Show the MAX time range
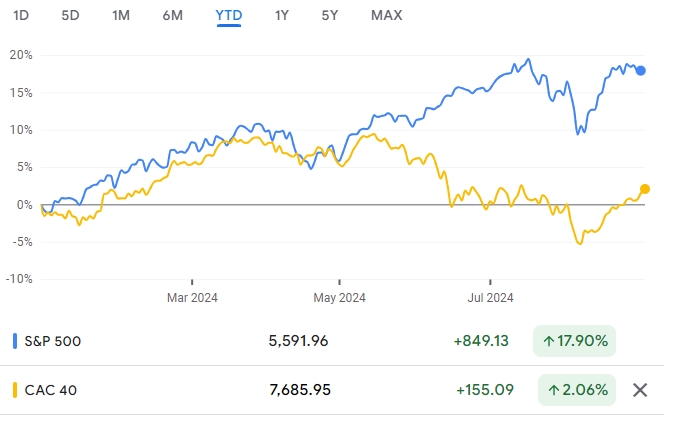 pos(386,15)
